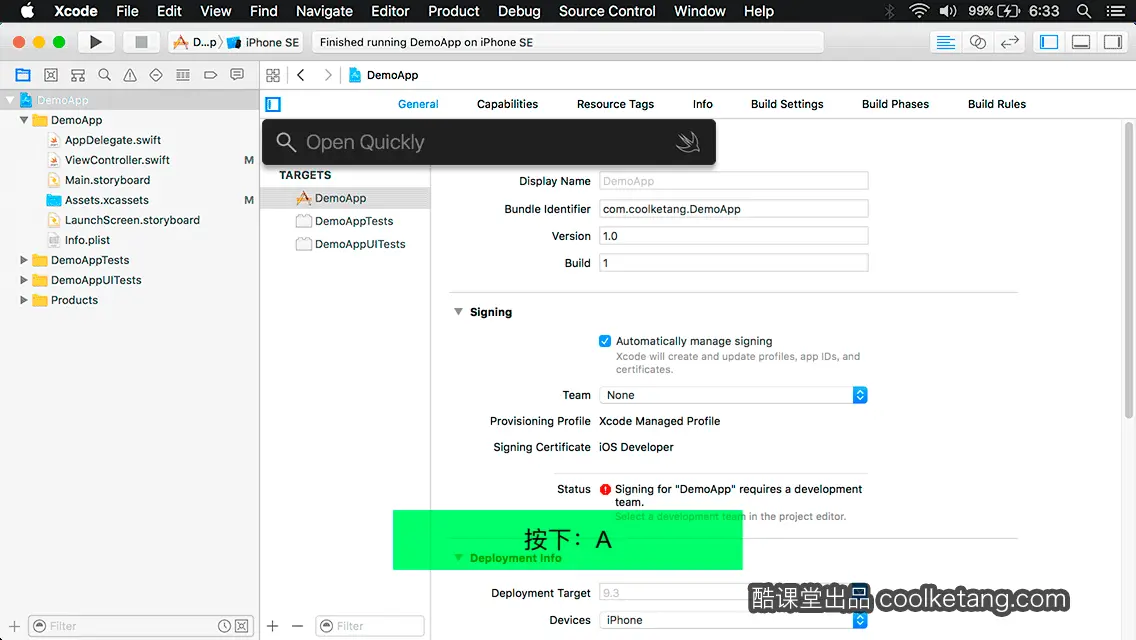This screenshot has width=1136, height=640.
Task: Hide the project and targets list
Action: pos(273,104)
